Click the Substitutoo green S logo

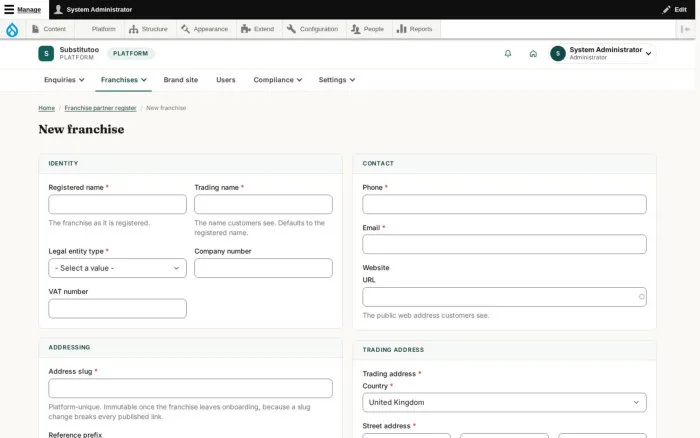(46, 54)
